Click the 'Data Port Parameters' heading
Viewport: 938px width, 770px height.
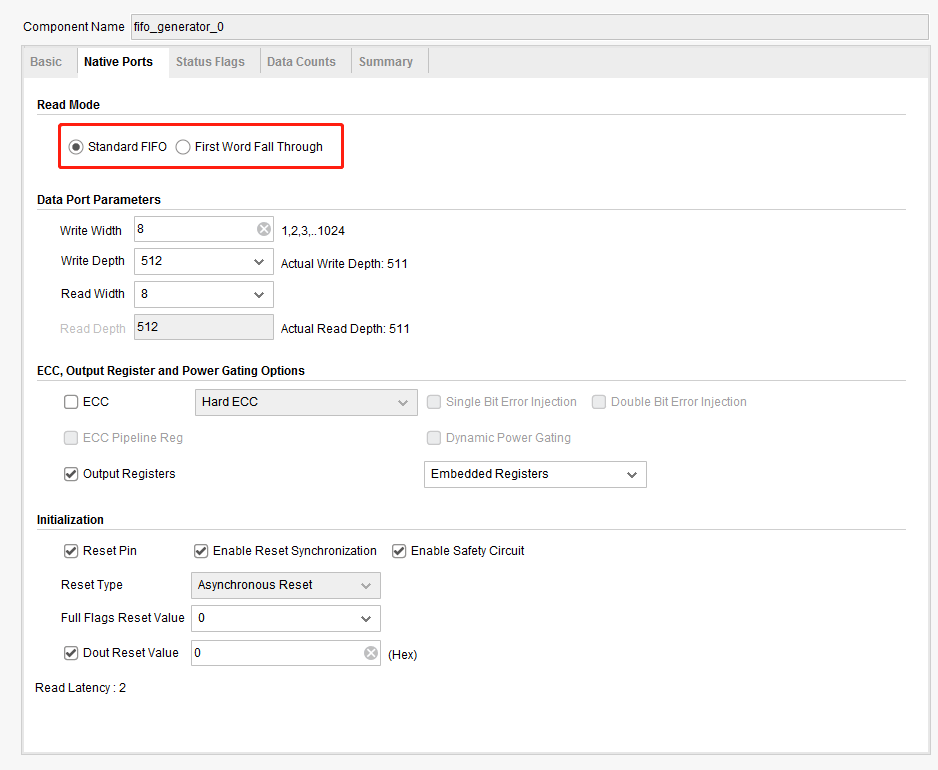[99, 200]
